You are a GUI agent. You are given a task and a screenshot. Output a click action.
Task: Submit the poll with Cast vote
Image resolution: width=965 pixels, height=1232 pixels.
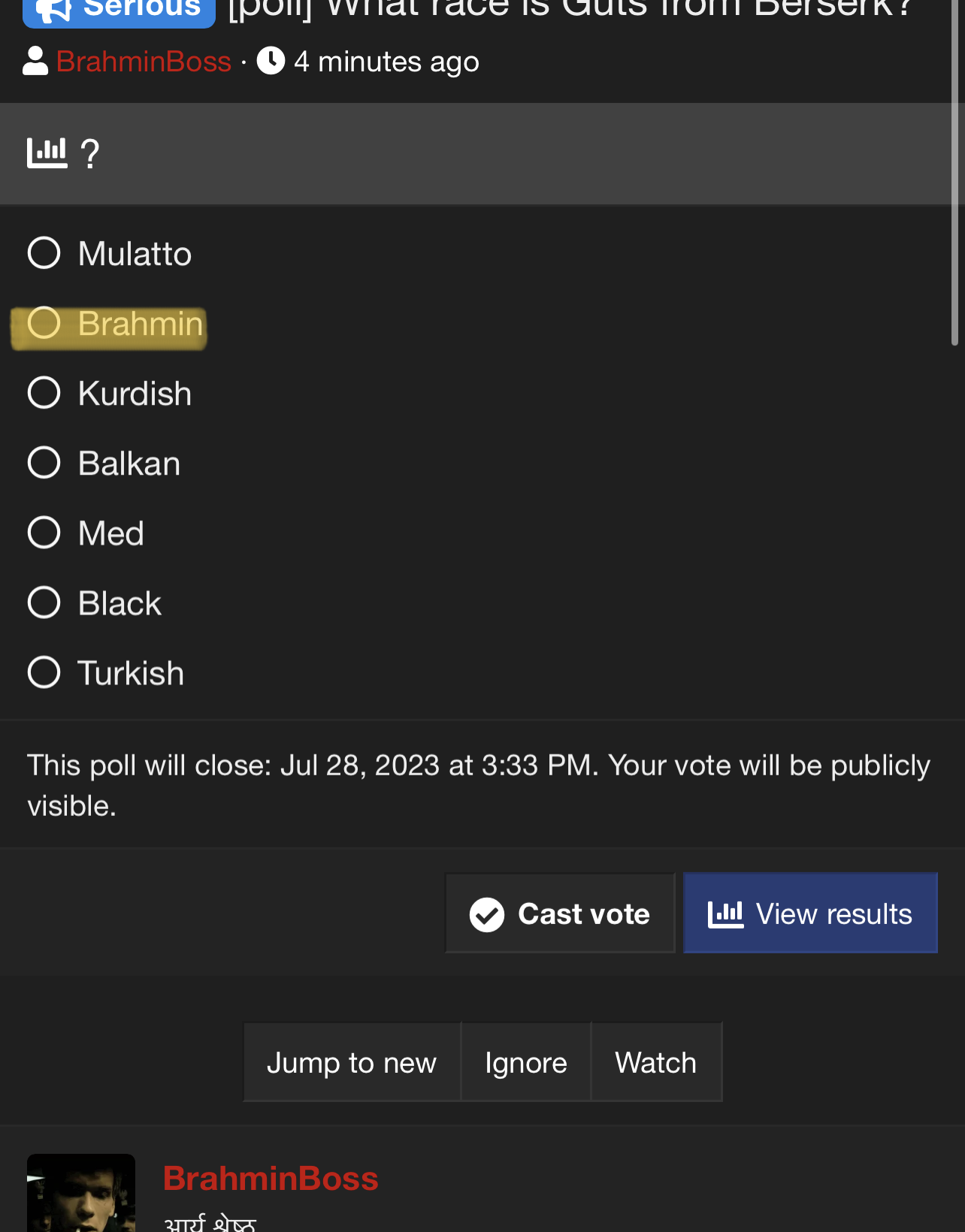(560, 913)
